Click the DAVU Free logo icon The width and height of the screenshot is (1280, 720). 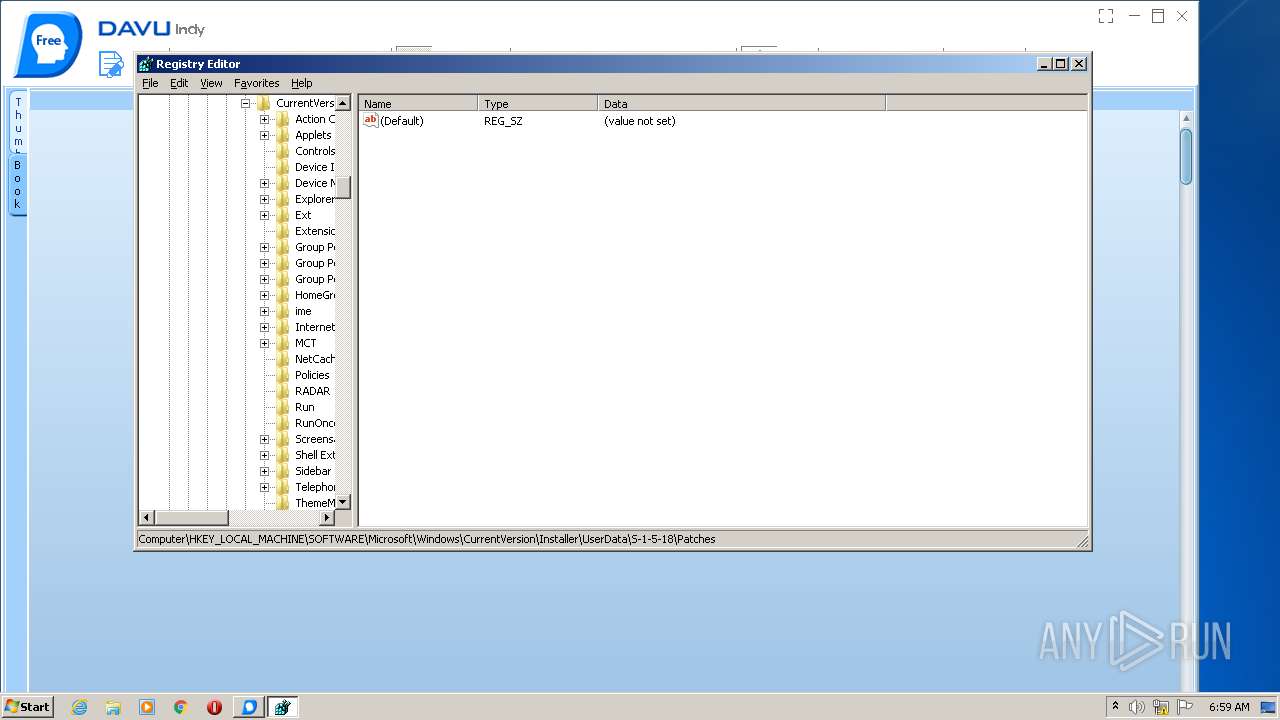pos(48,43)
